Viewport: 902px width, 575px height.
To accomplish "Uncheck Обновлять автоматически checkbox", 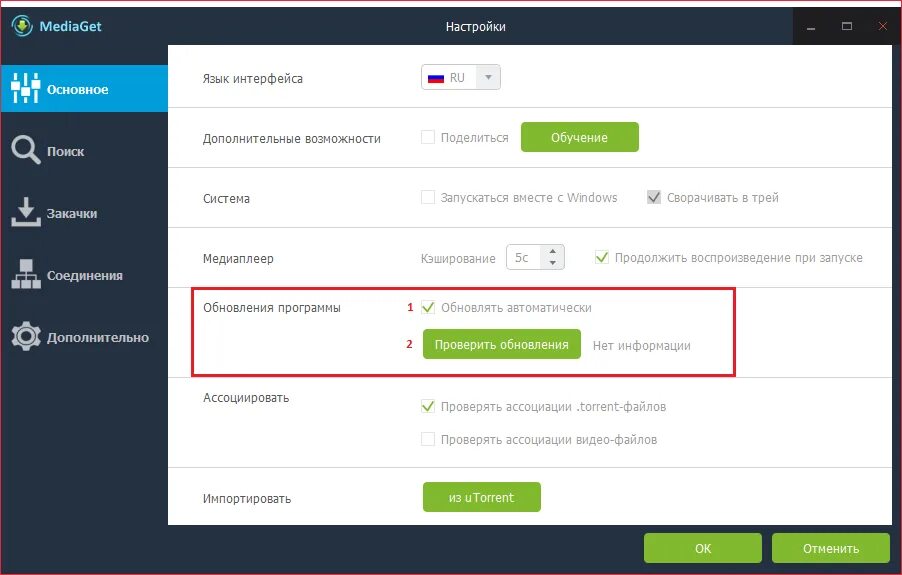I will (427, 307).
